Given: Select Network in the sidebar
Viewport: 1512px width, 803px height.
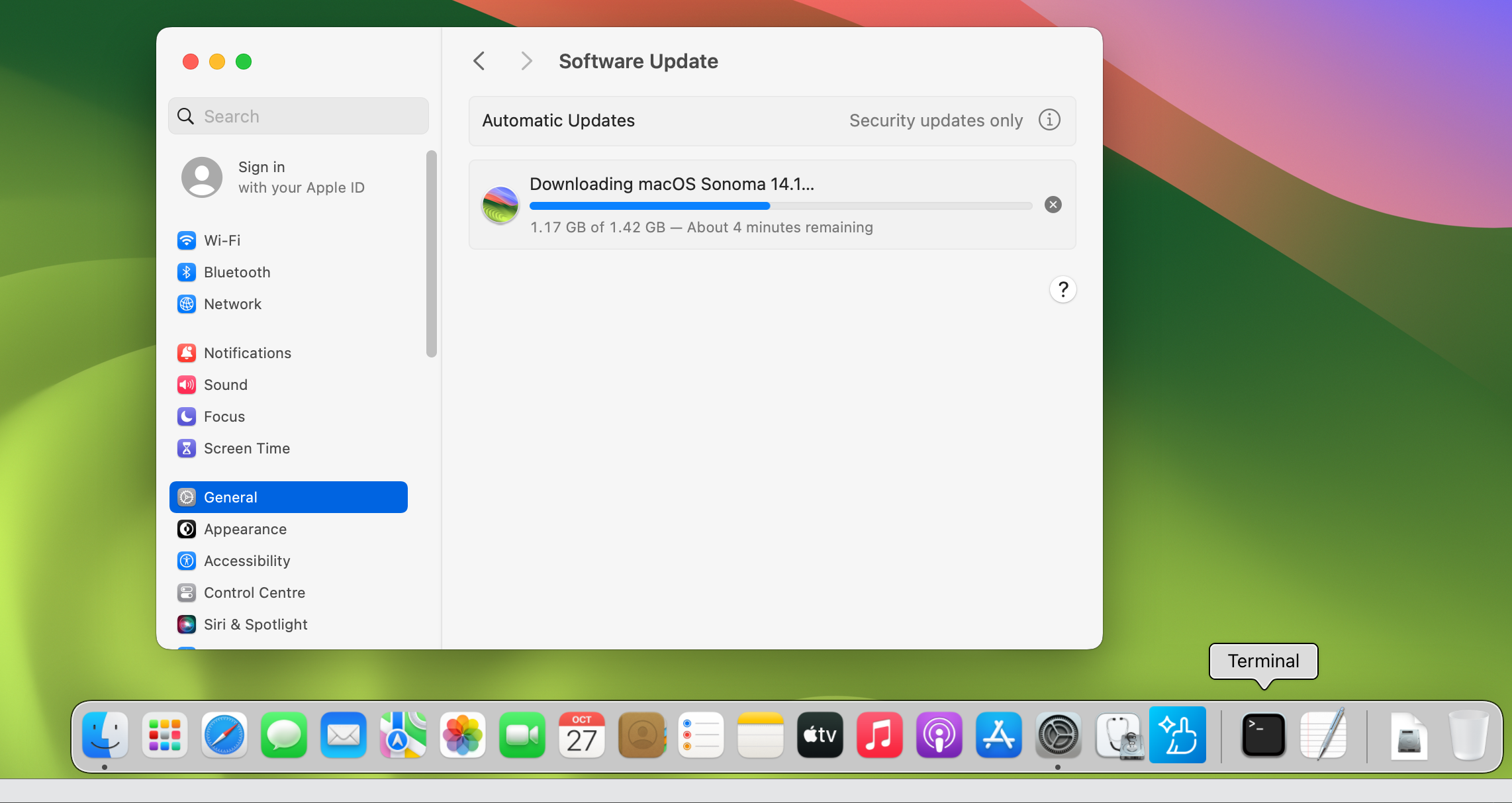Looking at the screenshot, I should click(288, 304).
